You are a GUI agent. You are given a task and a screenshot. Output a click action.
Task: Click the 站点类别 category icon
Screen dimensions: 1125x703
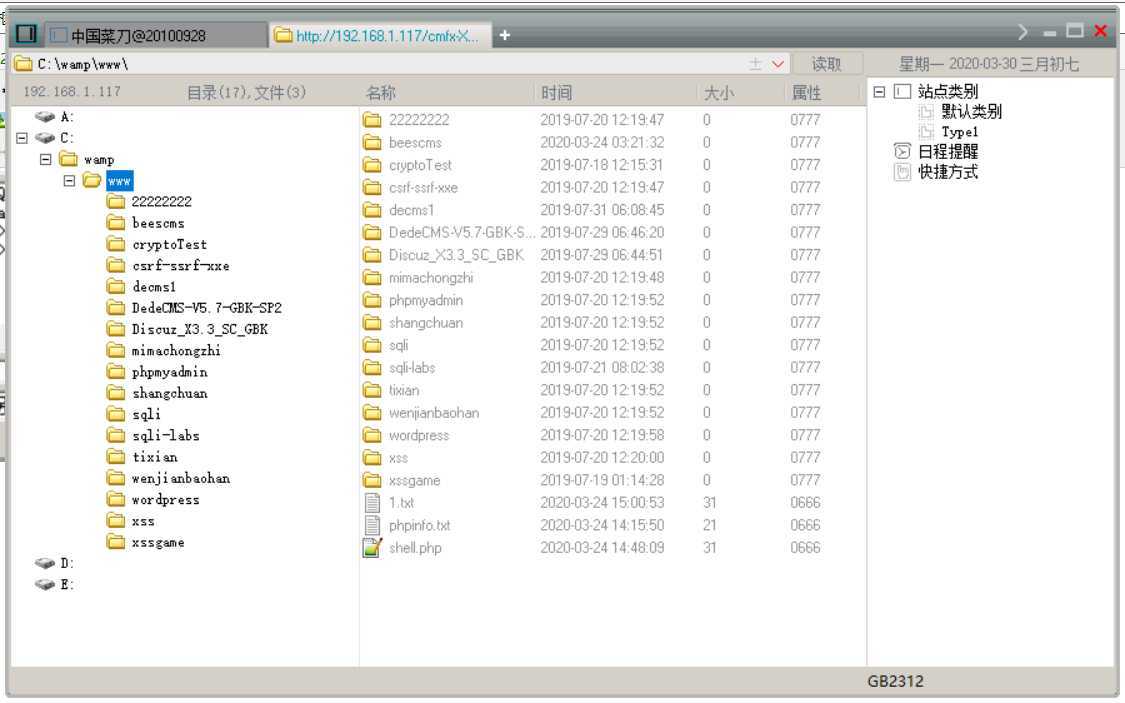coord(903,92)
